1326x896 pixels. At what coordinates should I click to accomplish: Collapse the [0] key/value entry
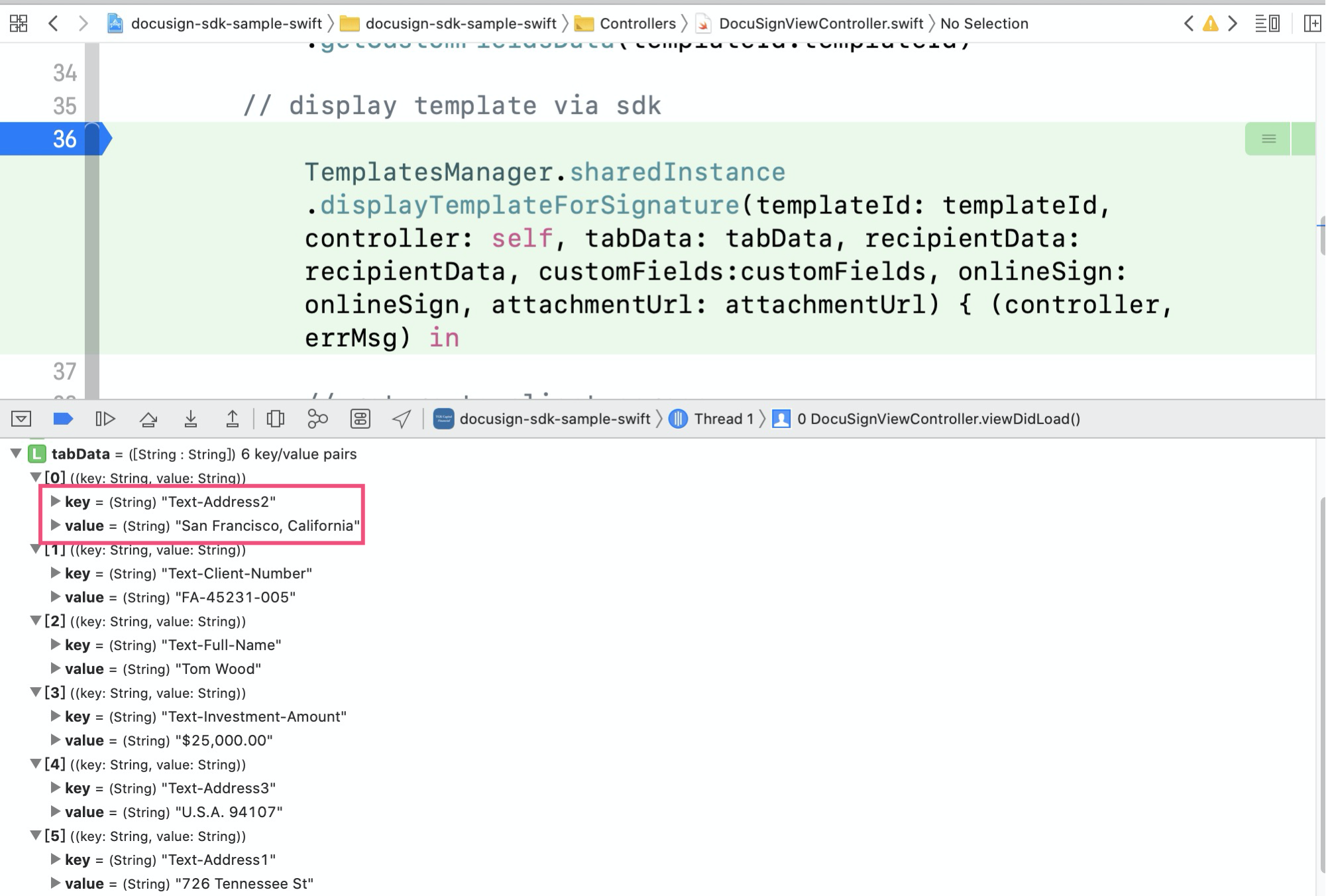click(x=36, y=477)
